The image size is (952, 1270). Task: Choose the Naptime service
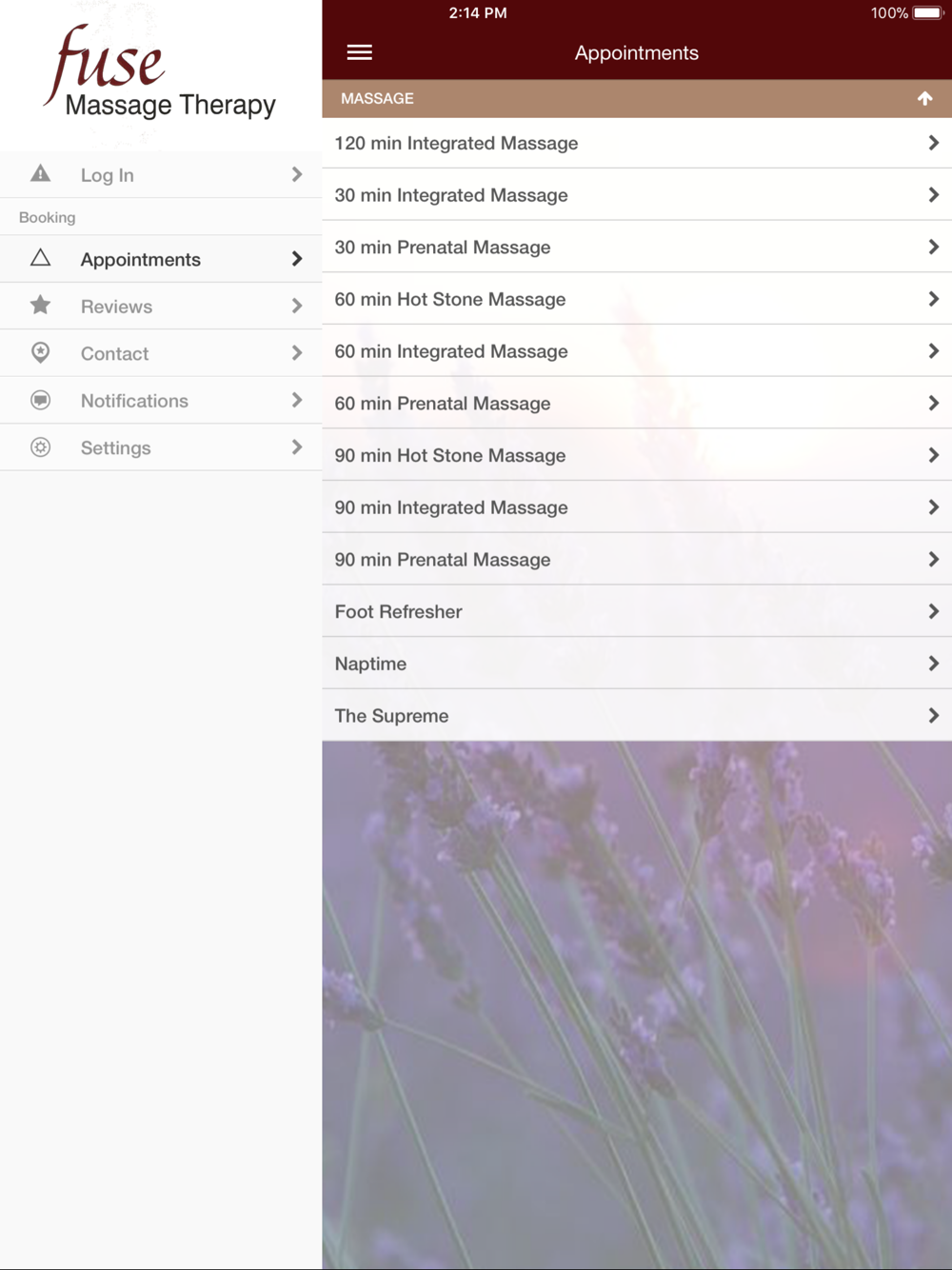click(637, 664)
